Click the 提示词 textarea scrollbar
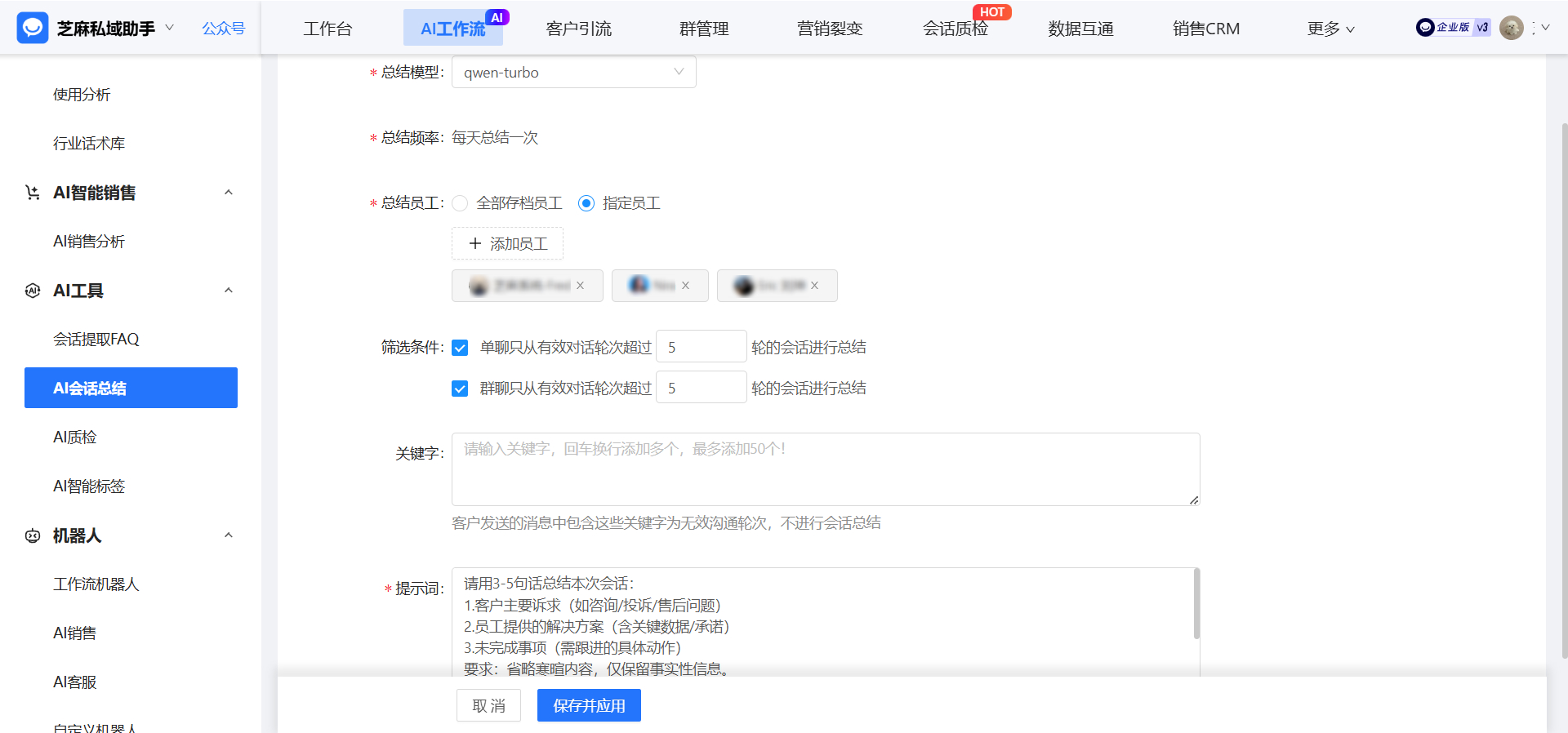This screenshot has width=1568, height=733. (1196, 604)
